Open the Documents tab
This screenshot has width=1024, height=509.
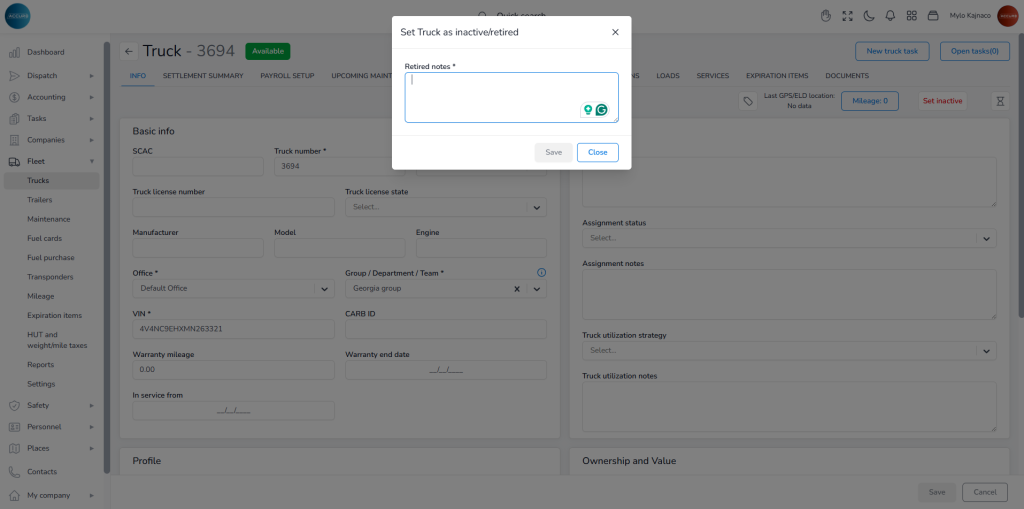click(x=846, y=76)
